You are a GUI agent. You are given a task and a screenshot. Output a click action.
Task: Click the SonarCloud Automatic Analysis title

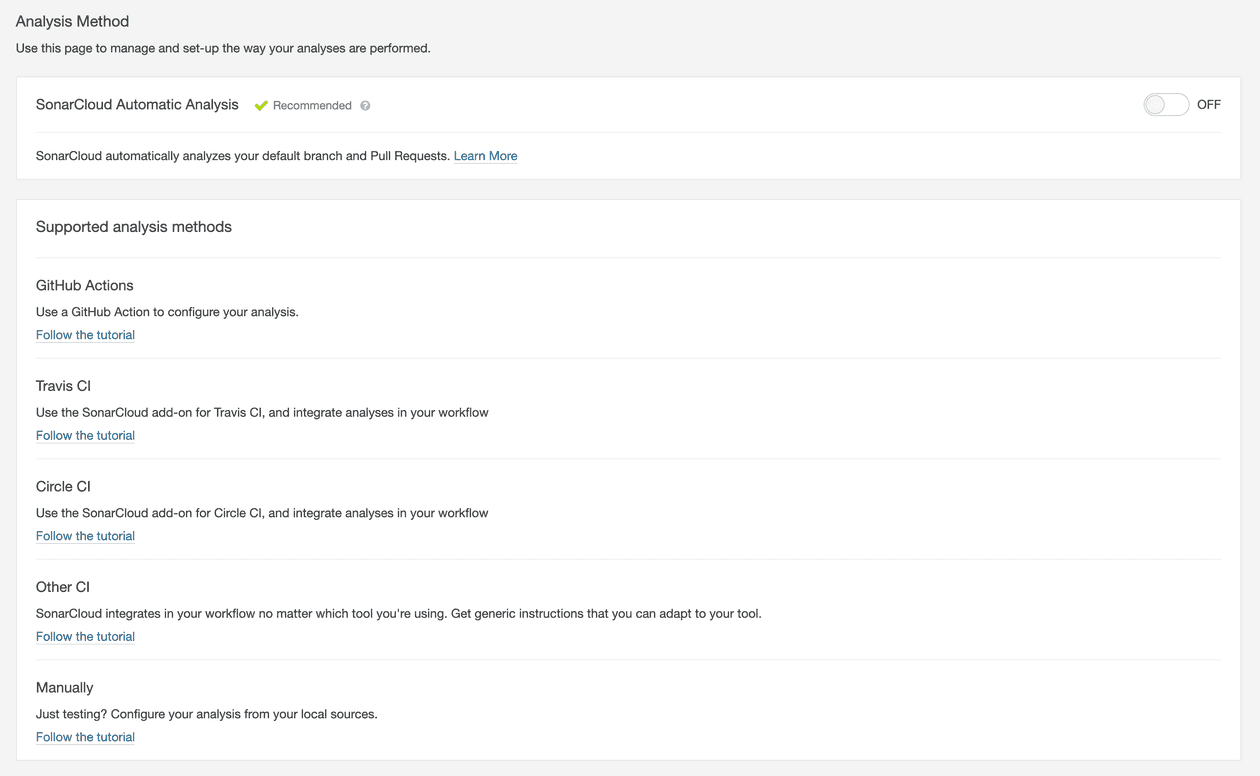tap(137, 104)
